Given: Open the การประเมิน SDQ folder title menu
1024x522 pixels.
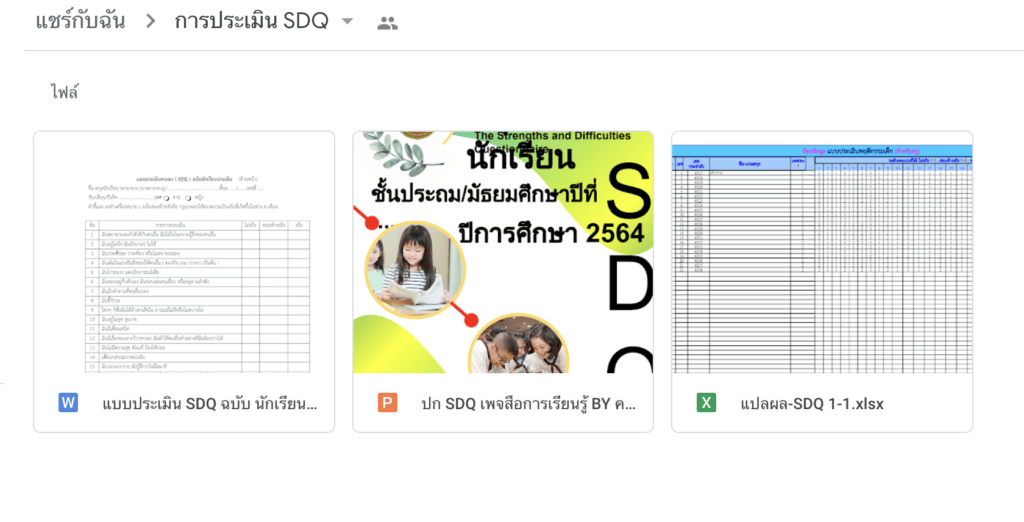Looking at the screenshot, I should [251, 22].
